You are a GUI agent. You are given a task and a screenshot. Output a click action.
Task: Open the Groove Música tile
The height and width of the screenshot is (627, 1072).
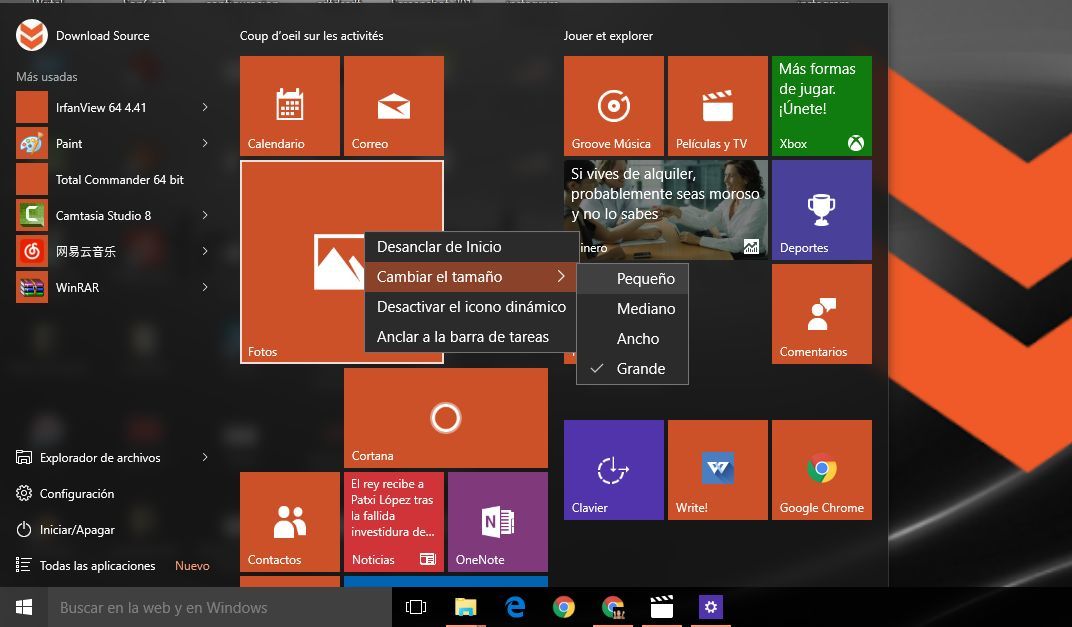[x=614, y=106]
